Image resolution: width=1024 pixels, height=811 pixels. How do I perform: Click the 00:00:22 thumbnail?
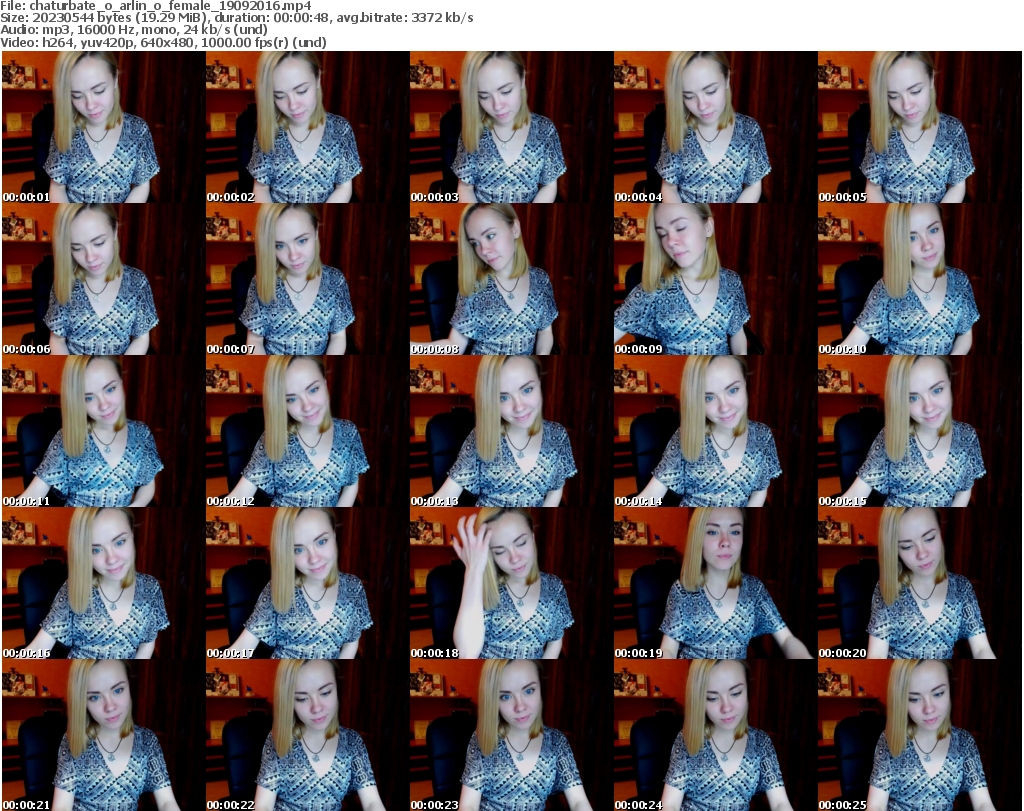point(308,735)
